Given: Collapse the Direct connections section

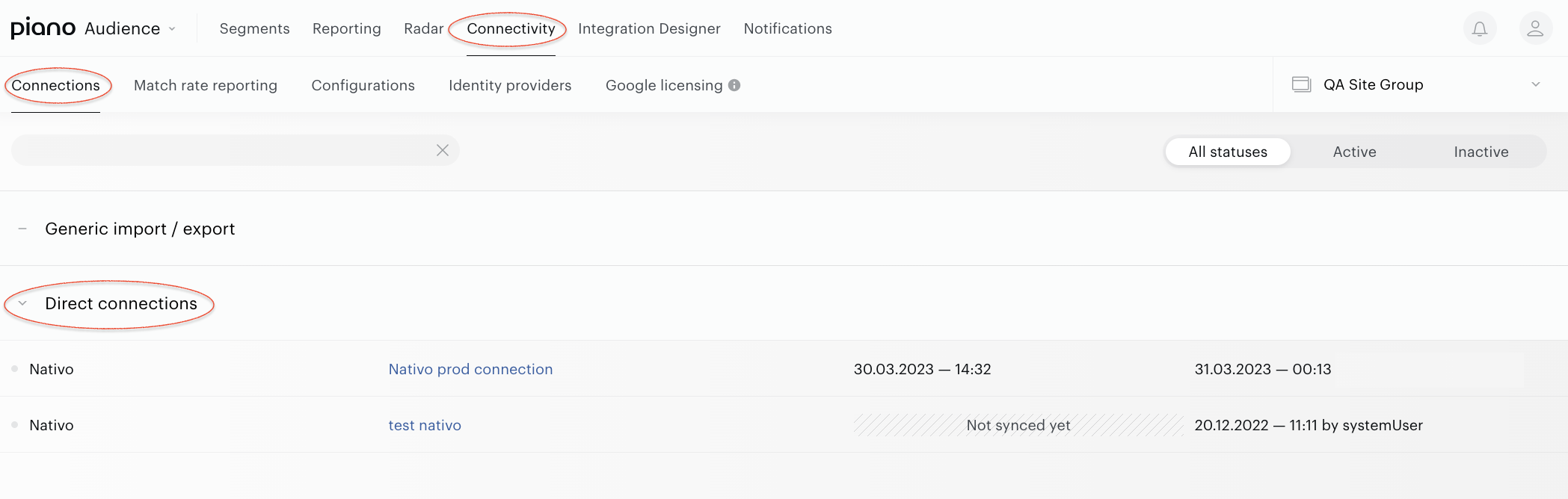Looking at the screenshot, I should (x=22, y=303).
